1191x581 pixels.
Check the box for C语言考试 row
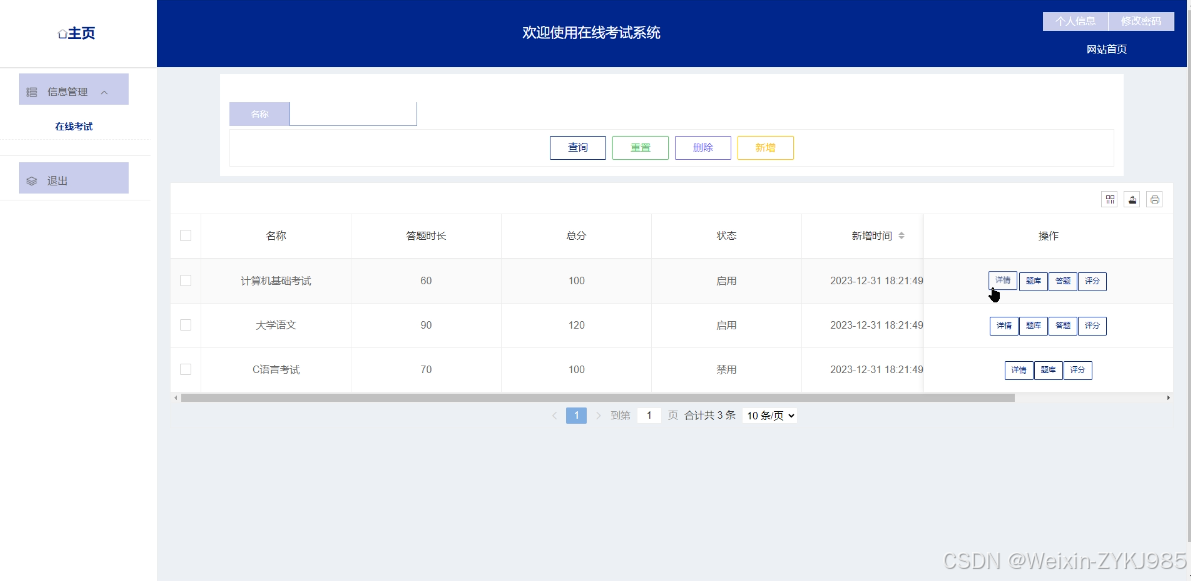click(185, 369)
